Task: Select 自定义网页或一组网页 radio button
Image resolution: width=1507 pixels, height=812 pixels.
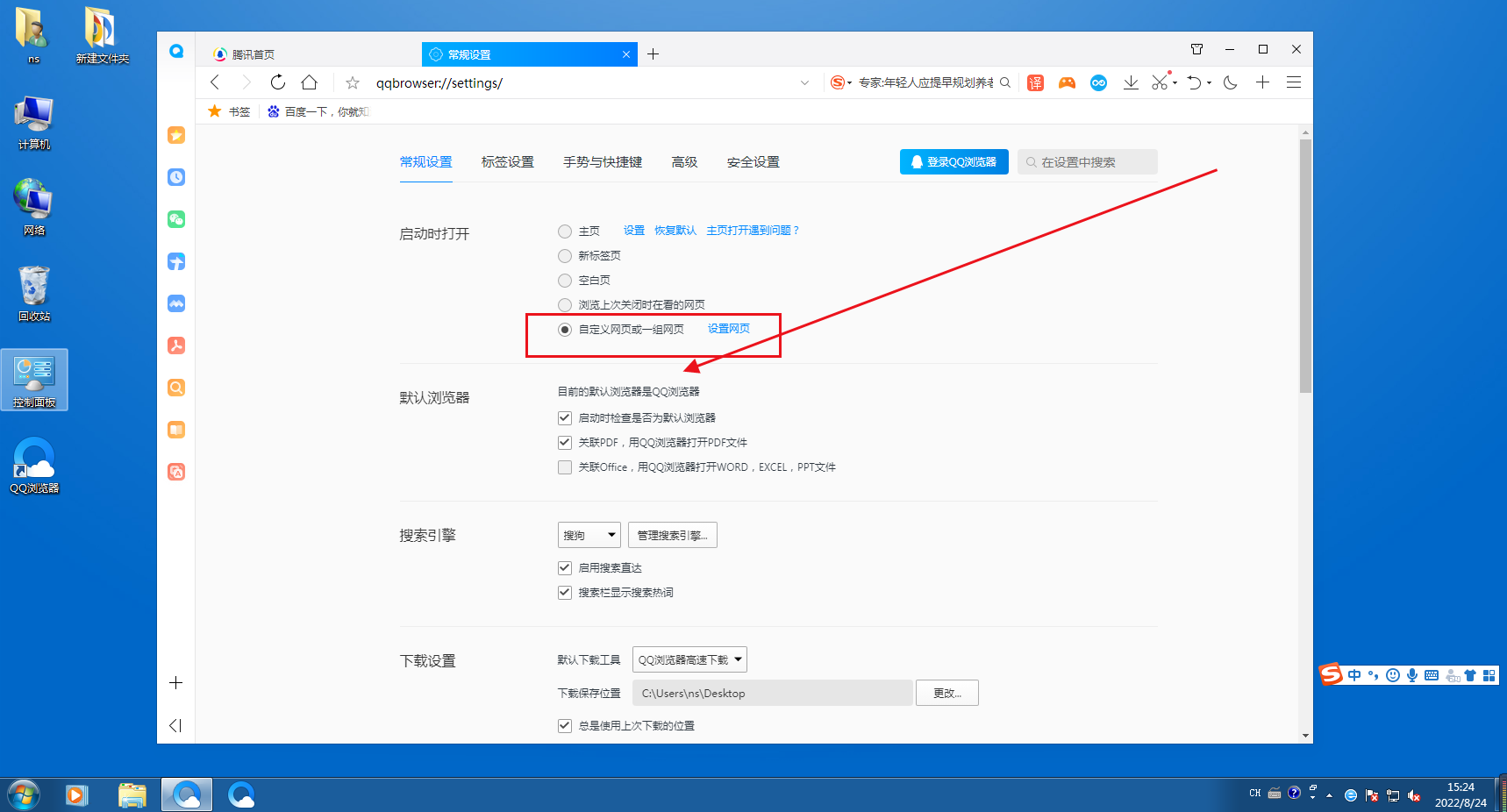Action: (x=565, y=330)
